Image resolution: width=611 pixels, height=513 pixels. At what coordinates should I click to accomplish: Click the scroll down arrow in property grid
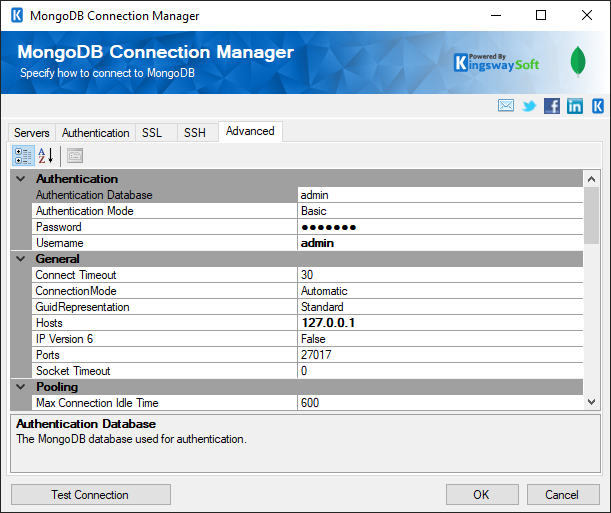point(592,402)
